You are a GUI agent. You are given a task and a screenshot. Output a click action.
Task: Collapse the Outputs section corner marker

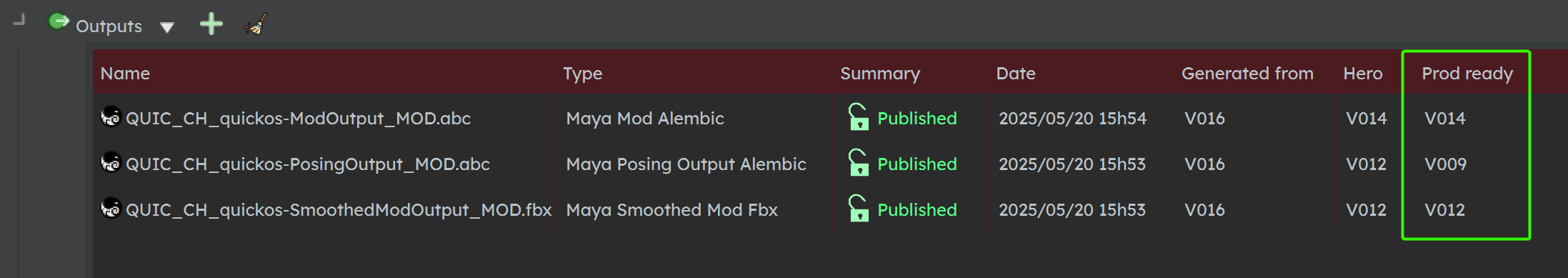19,19
